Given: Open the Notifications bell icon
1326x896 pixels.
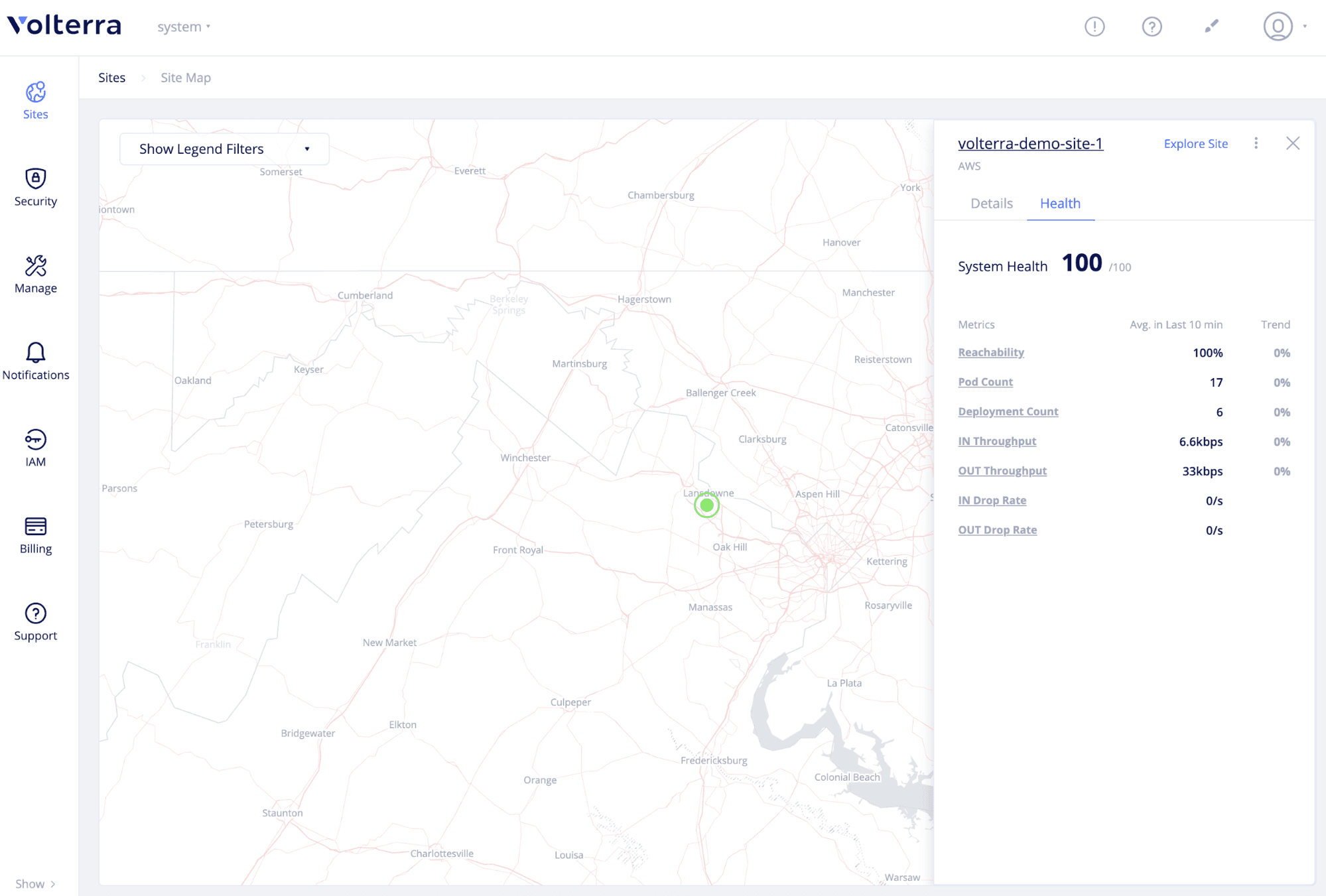Looking at the screenshot, I should click(x=36, y=352).
